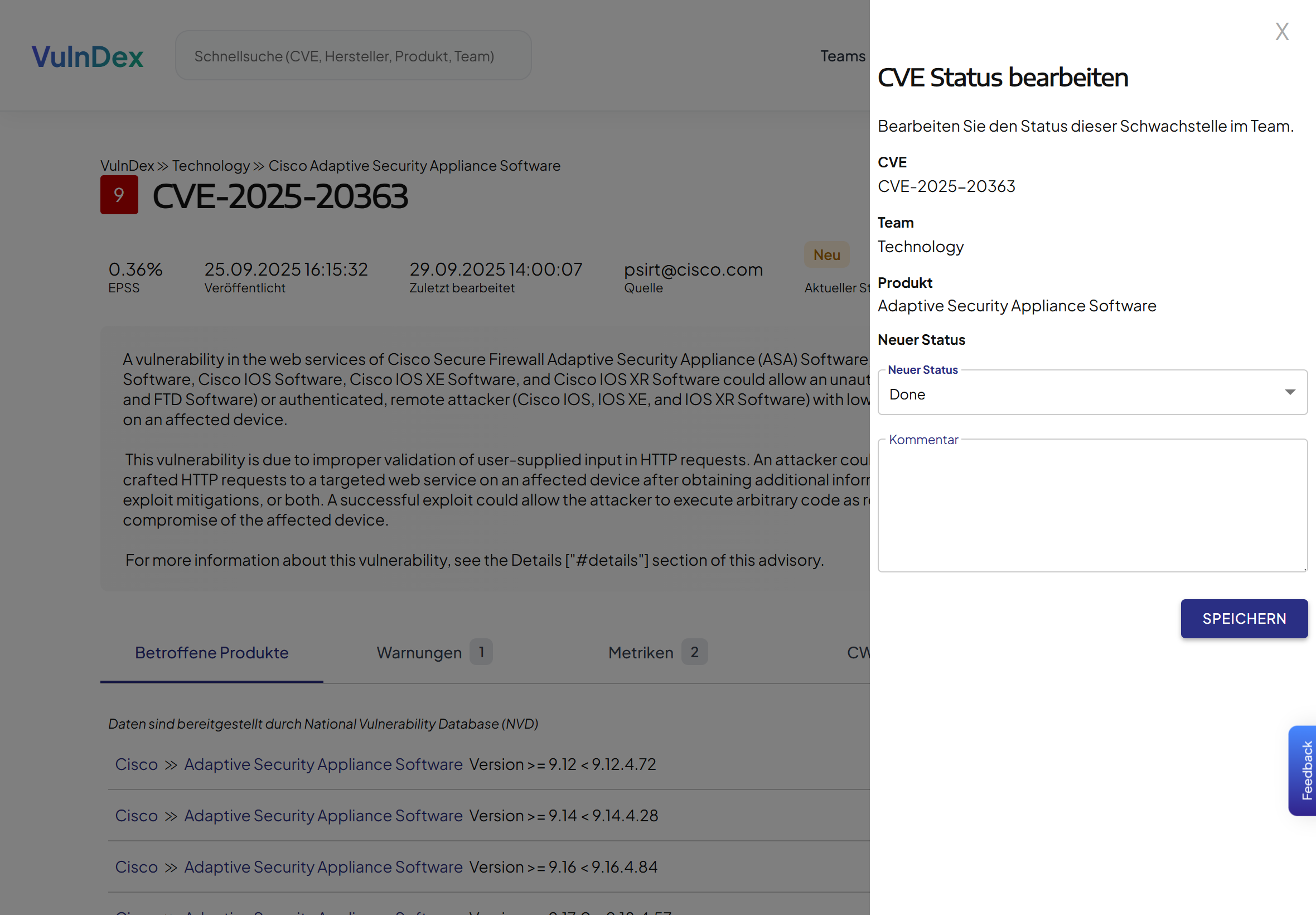This screenshot has height=915, width=1316.
Task: Close the CVE status edit panel
Action: click(1281, 32)
